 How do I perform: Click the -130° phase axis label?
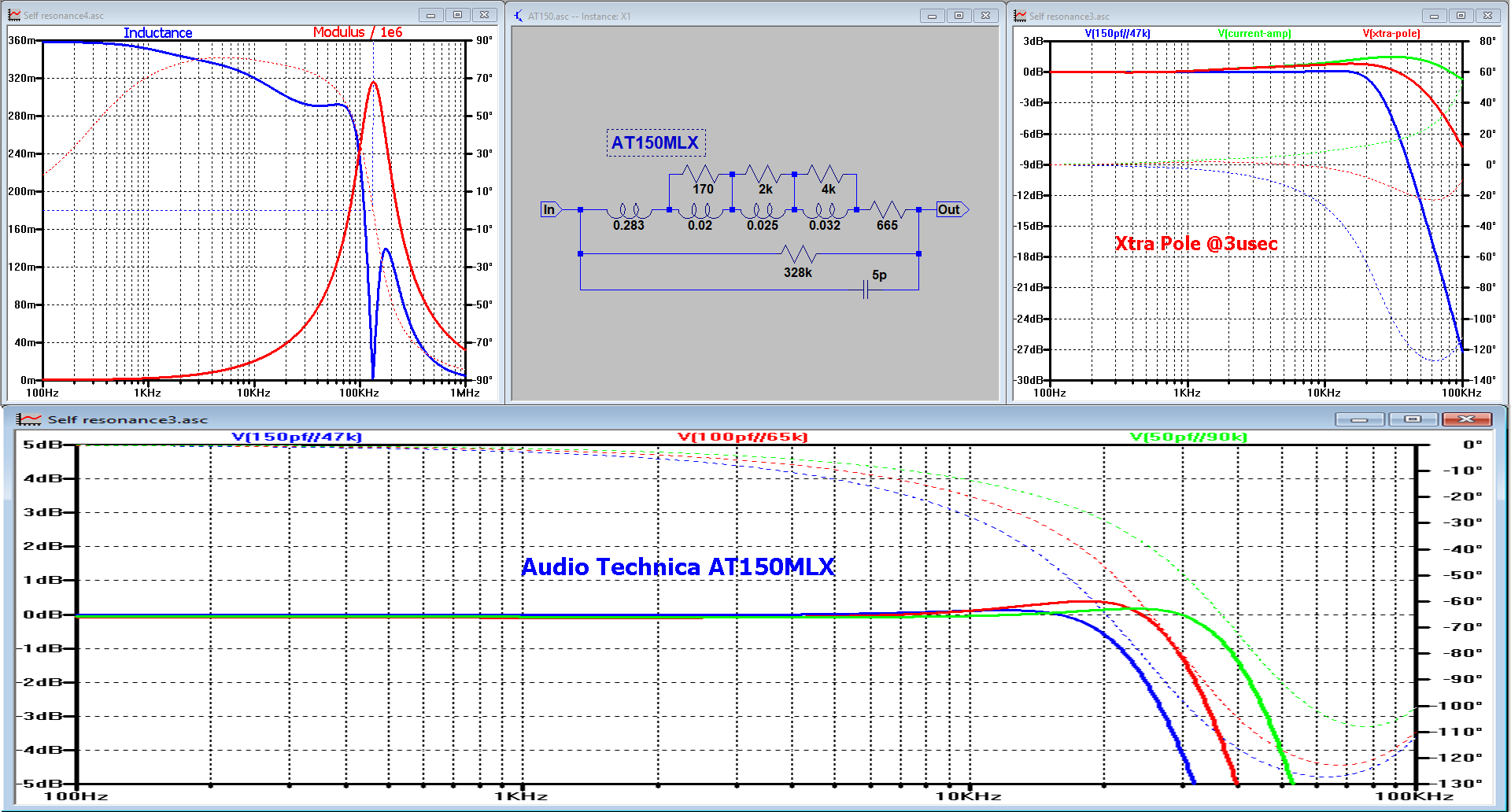coord(1459,784)
